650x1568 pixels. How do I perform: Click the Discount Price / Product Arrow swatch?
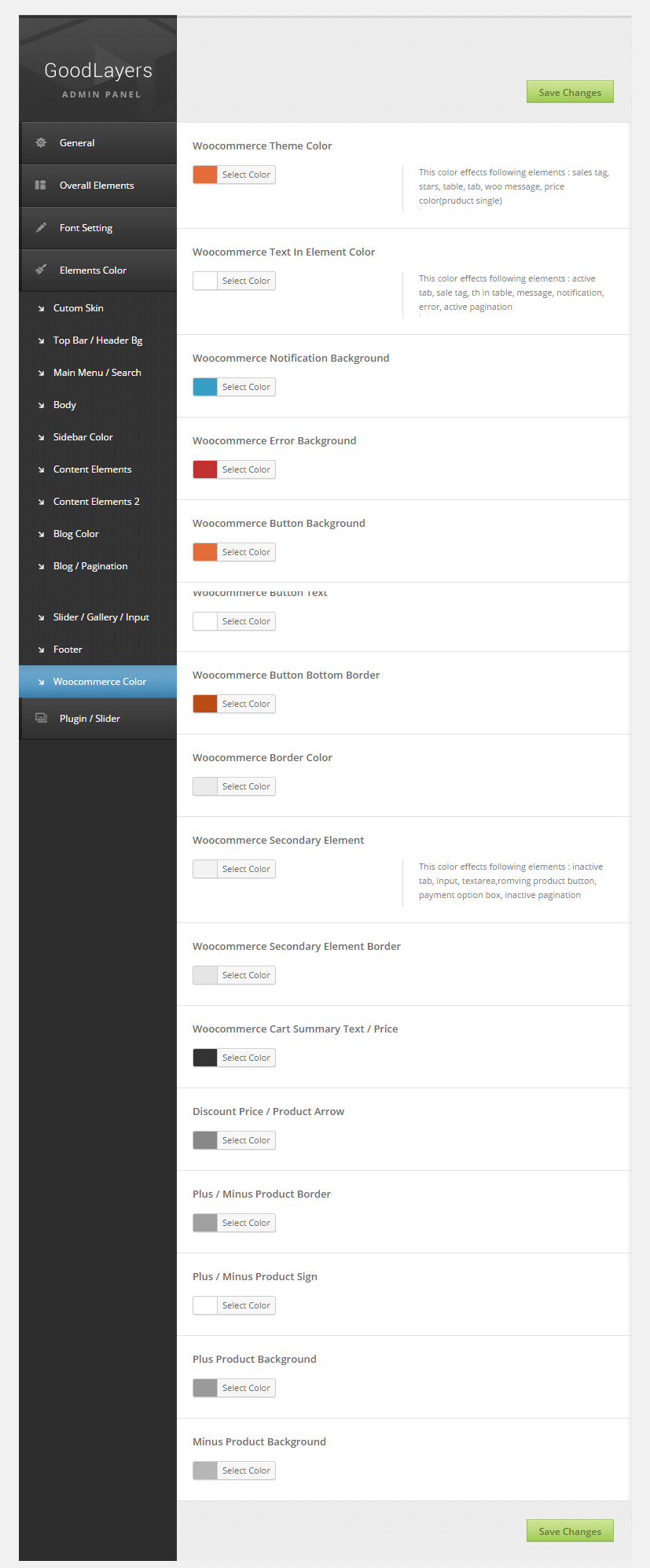click(205, 1140)
